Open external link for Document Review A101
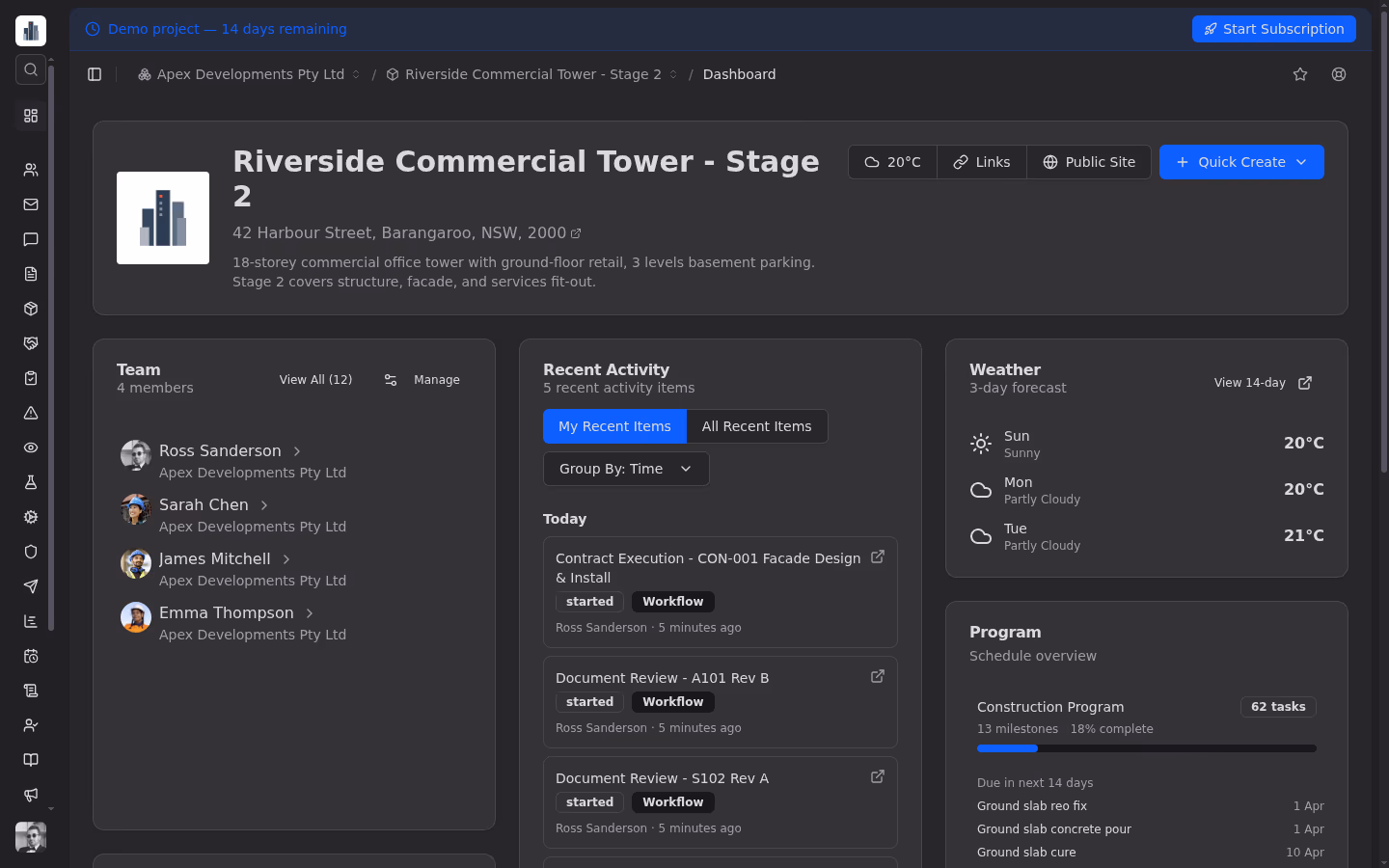Image resolution: width=1389 pixels, height=868 pixels. pos(878,676)
